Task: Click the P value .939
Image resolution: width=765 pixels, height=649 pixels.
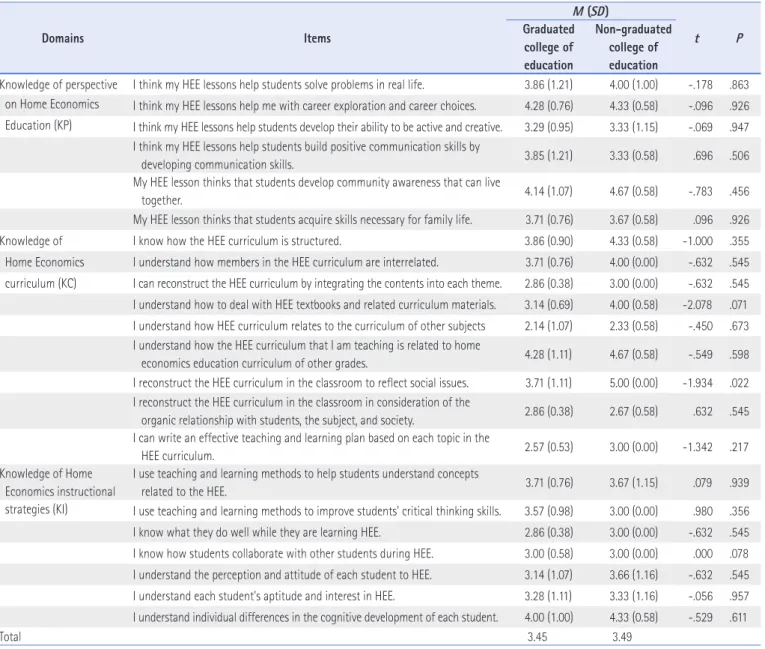Action: click(739, 483)
